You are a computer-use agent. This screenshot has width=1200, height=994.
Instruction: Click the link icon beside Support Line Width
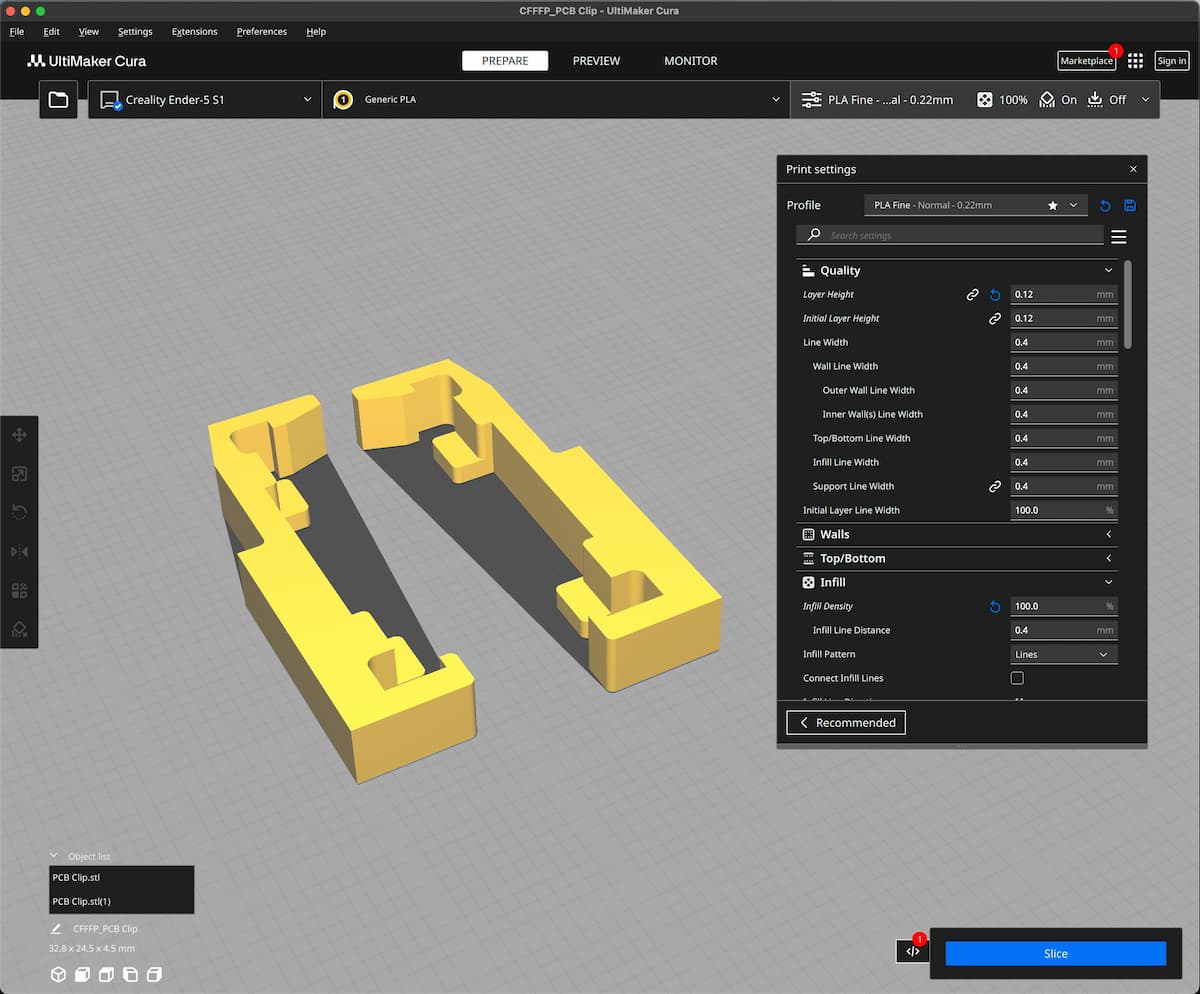pos(995,487)
